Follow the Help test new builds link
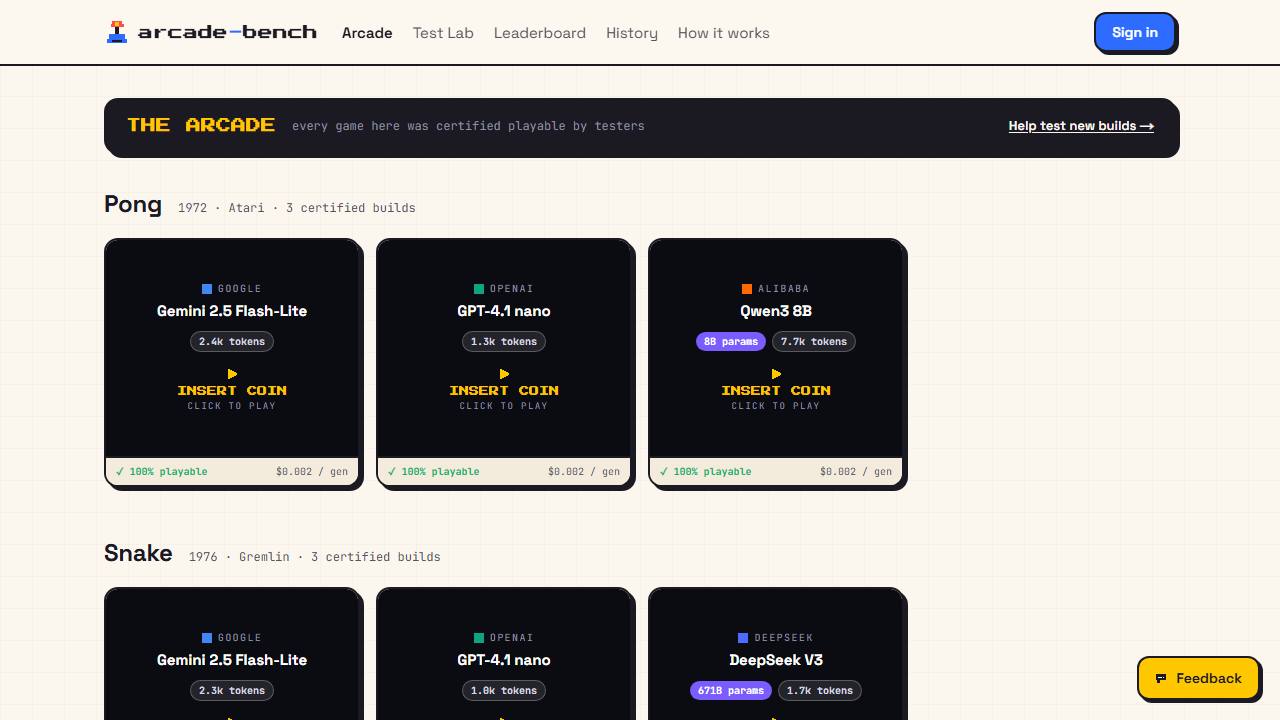 tap(1081, 126)
